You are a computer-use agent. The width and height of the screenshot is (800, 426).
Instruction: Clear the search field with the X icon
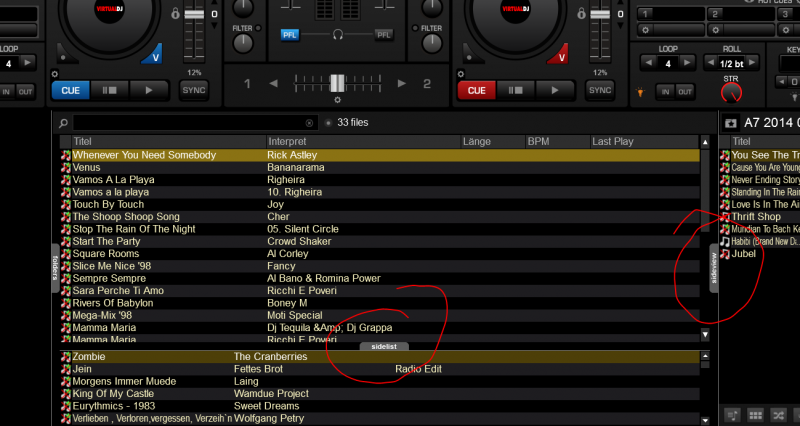[x=309, y=123]
